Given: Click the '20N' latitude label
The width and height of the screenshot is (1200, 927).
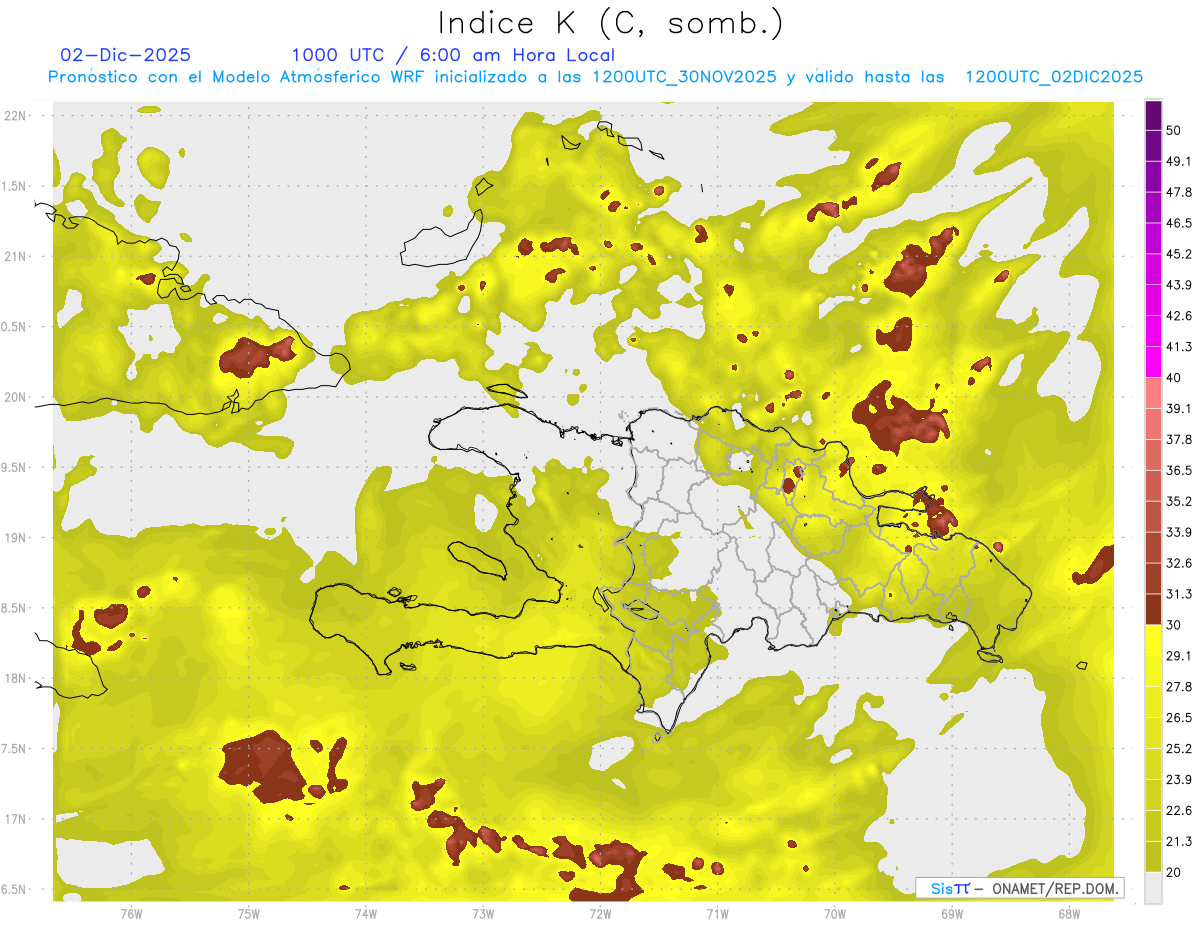Looking at the screenshot, I should tap(16, 397).
